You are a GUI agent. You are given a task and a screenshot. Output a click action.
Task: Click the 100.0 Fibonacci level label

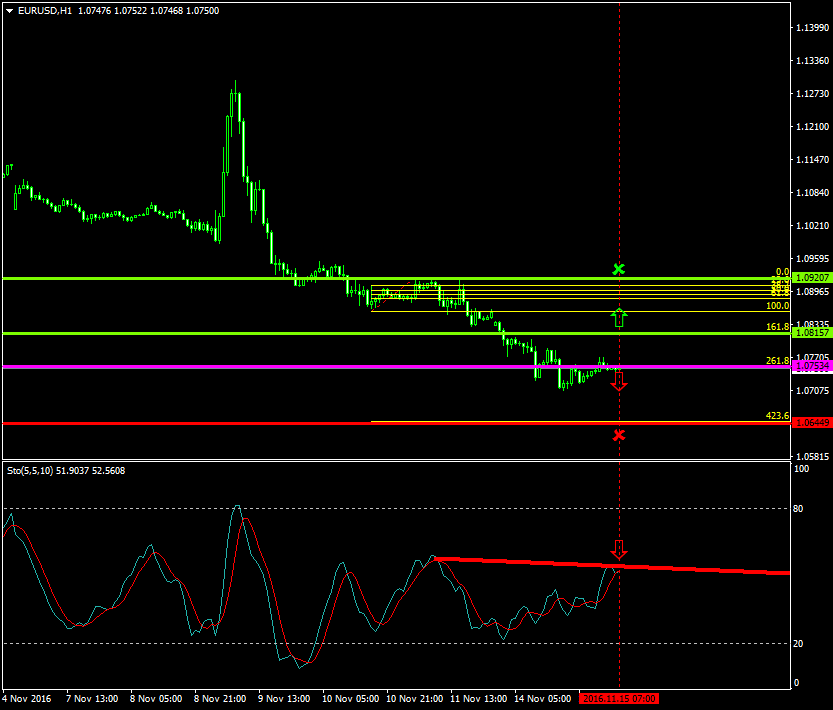pos(777,306)
